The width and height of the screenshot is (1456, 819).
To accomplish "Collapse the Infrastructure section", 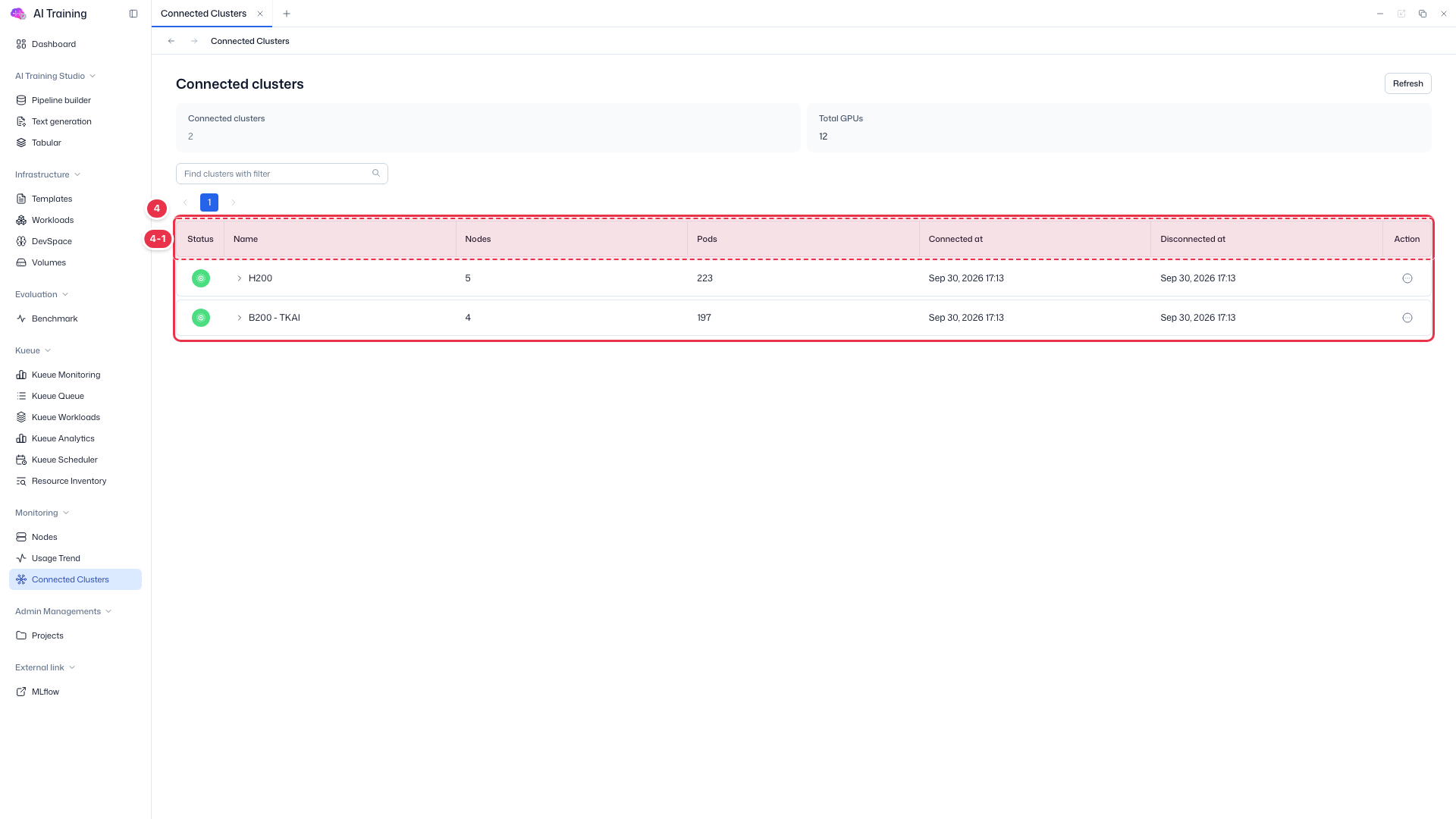I will pos(48,174).
